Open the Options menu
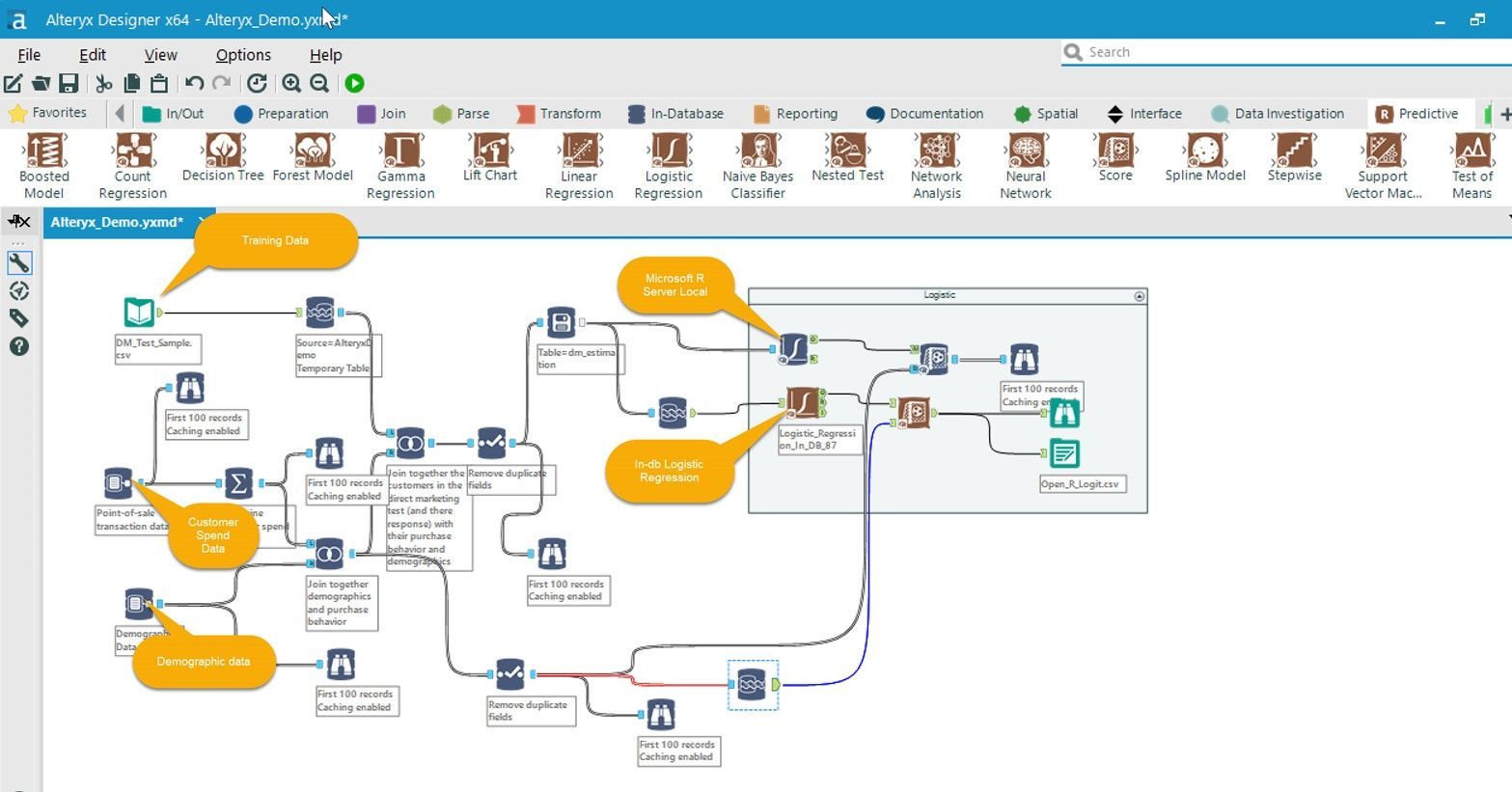Viewport: 1512px width, 792px height. (x=242, y=54)
